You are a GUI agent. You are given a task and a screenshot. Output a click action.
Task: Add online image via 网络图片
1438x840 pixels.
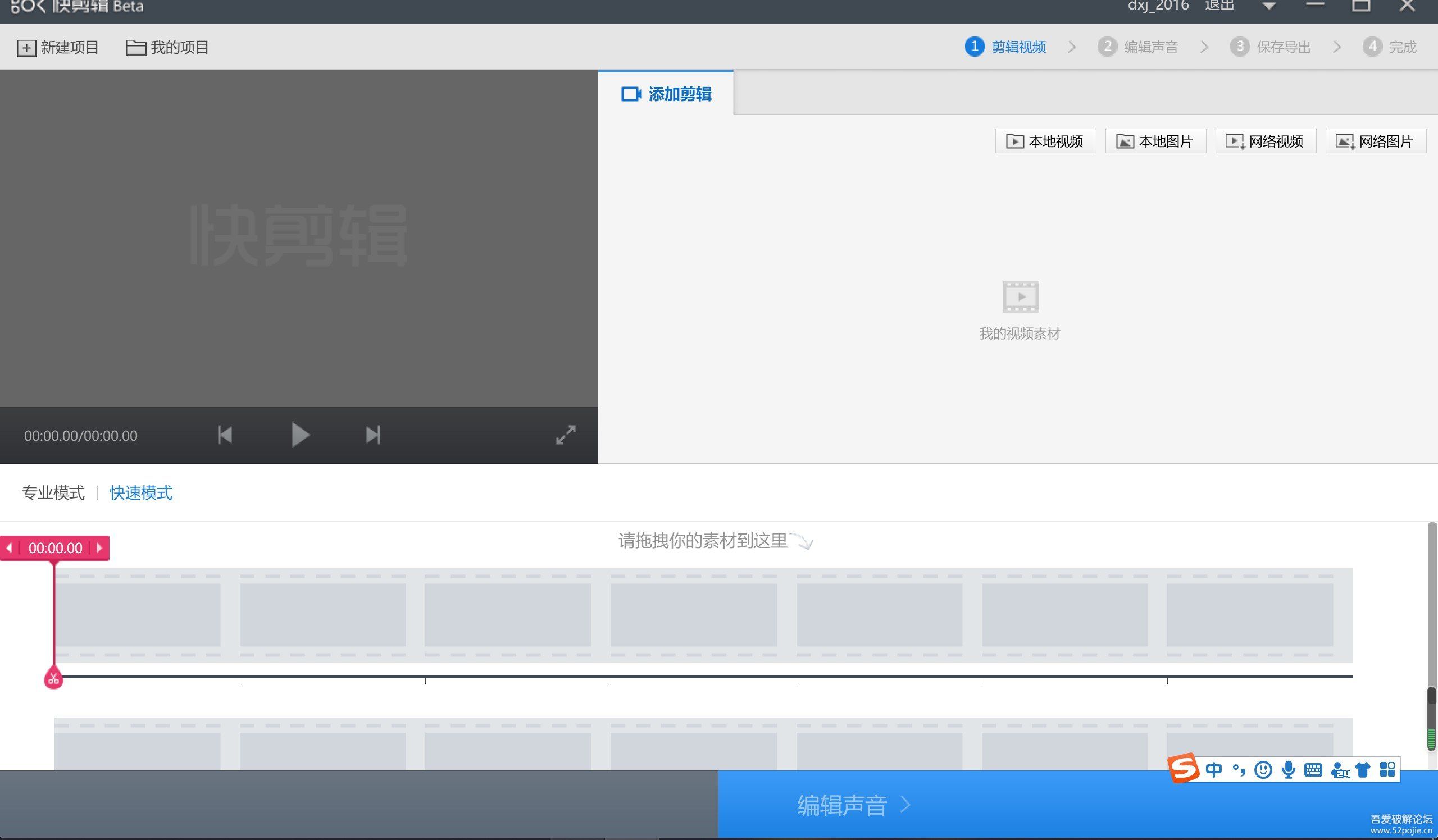(x=1376, y=141)
